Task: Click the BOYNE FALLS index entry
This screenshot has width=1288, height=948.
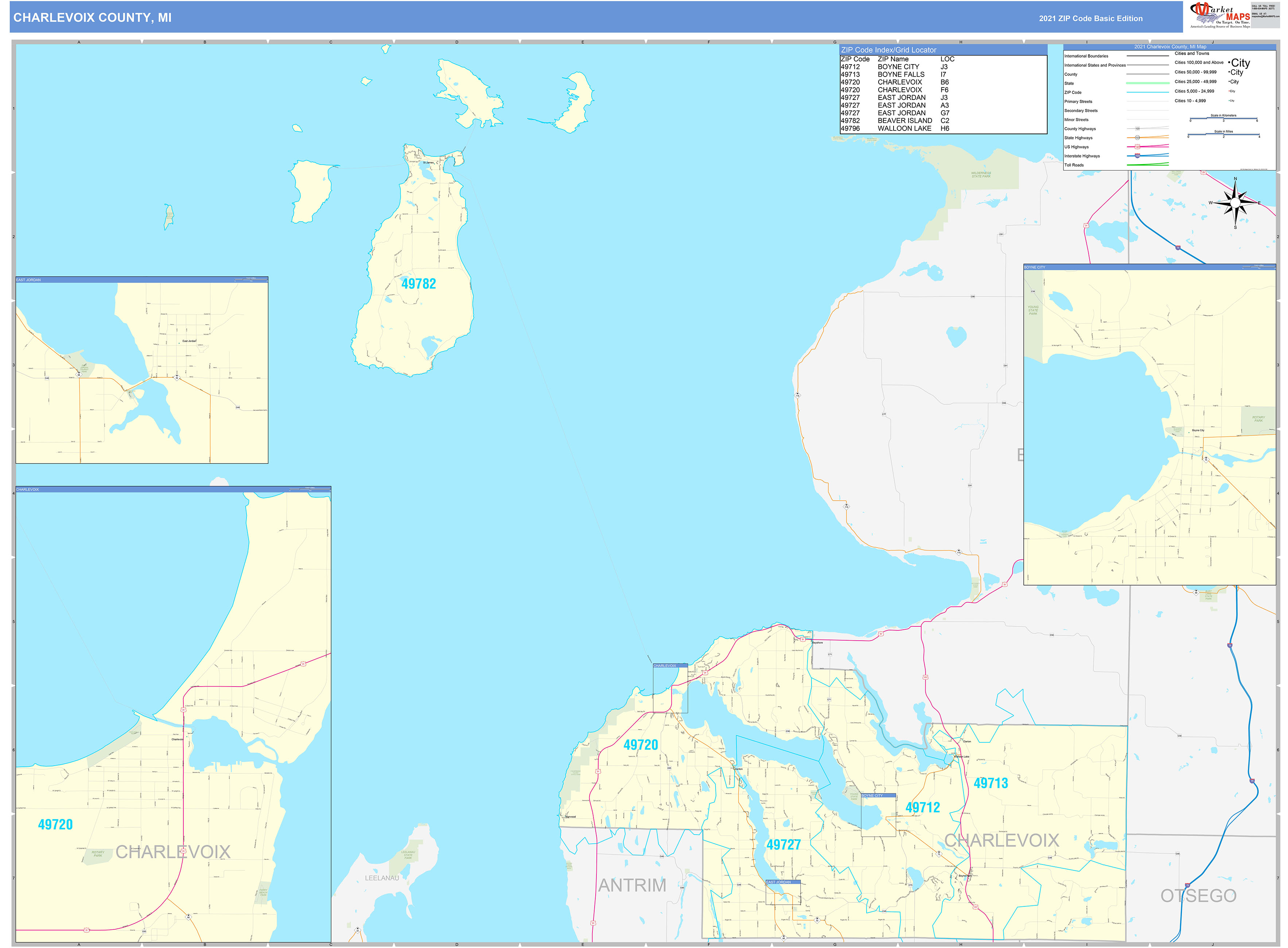Action: [x=901, y=75]
